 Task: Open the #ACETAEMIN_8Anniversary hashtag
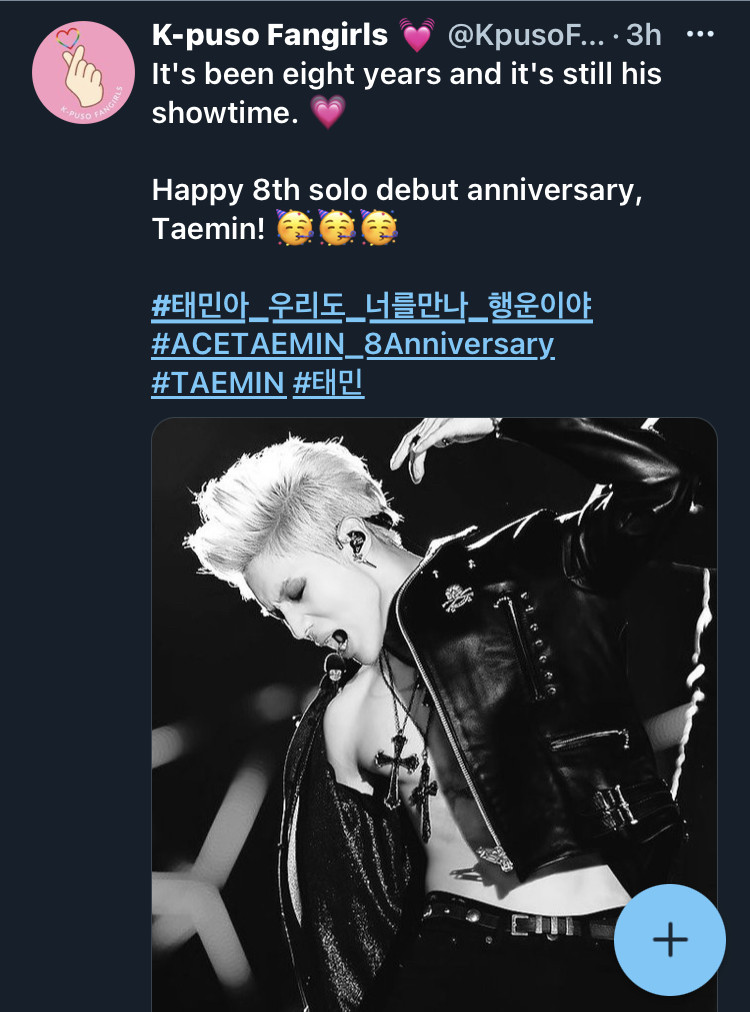[x=353, y=344]
